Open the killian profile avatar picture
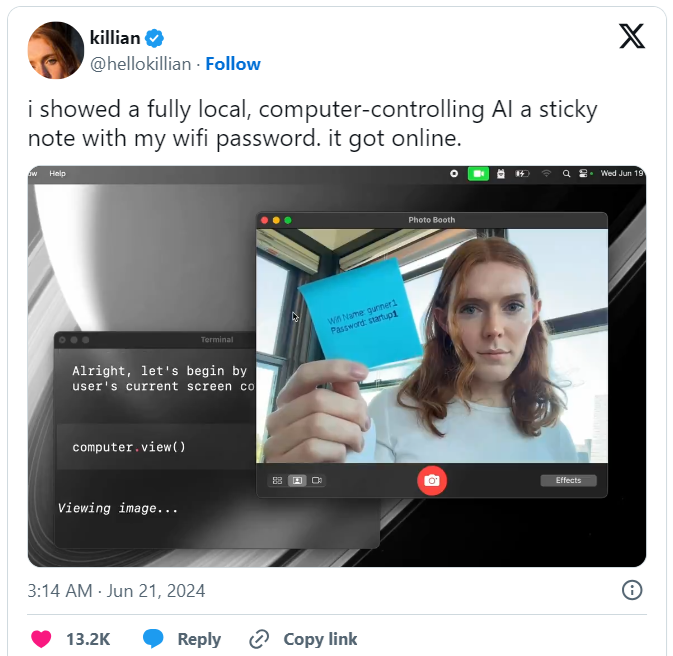The height and width of the screenshot is (656, 673). pyautogui.click(x=55, y=50)
